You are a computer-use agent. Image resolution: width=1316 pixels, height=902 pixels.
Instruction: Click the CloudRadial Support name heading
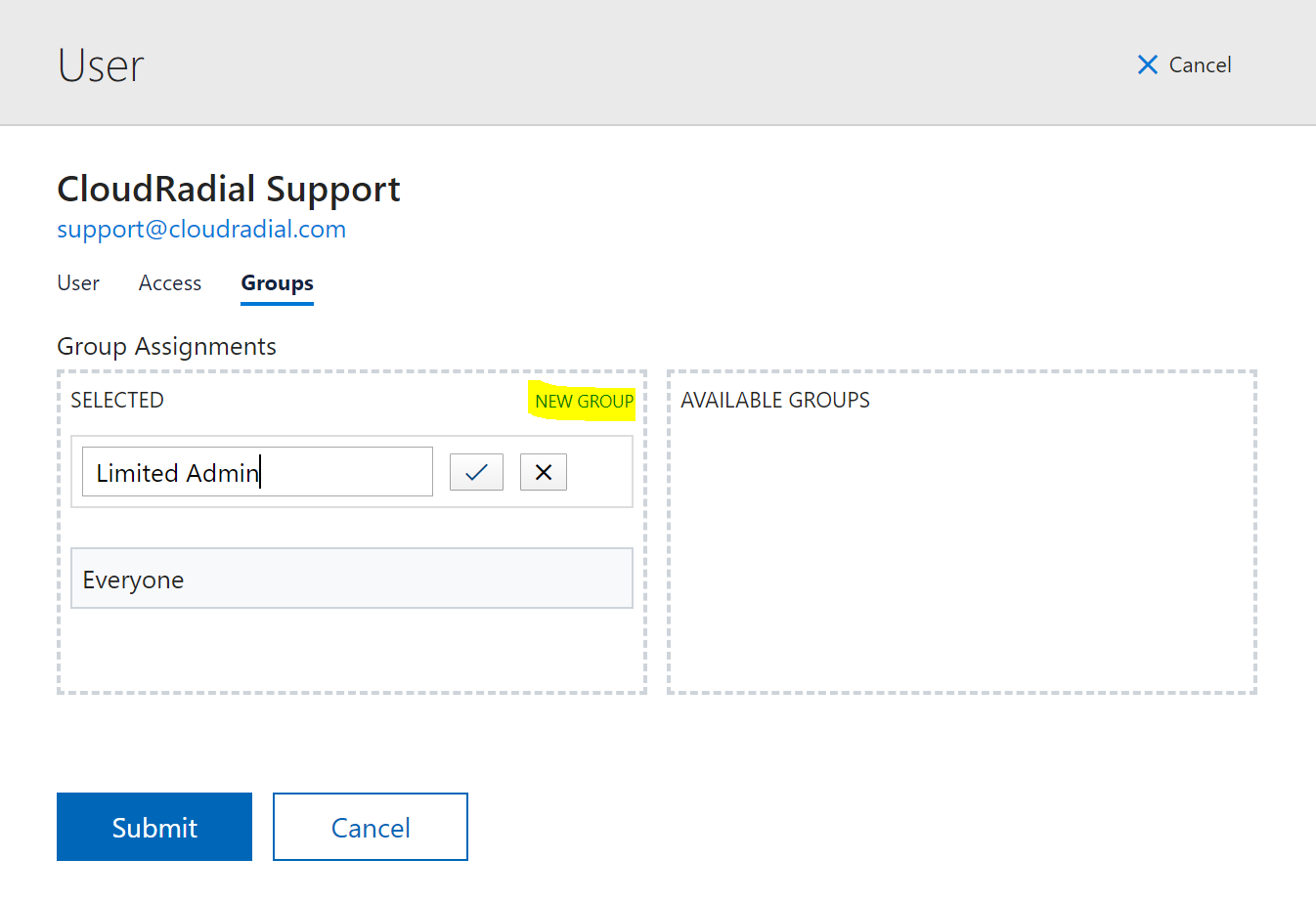click(x=229, y=189)
